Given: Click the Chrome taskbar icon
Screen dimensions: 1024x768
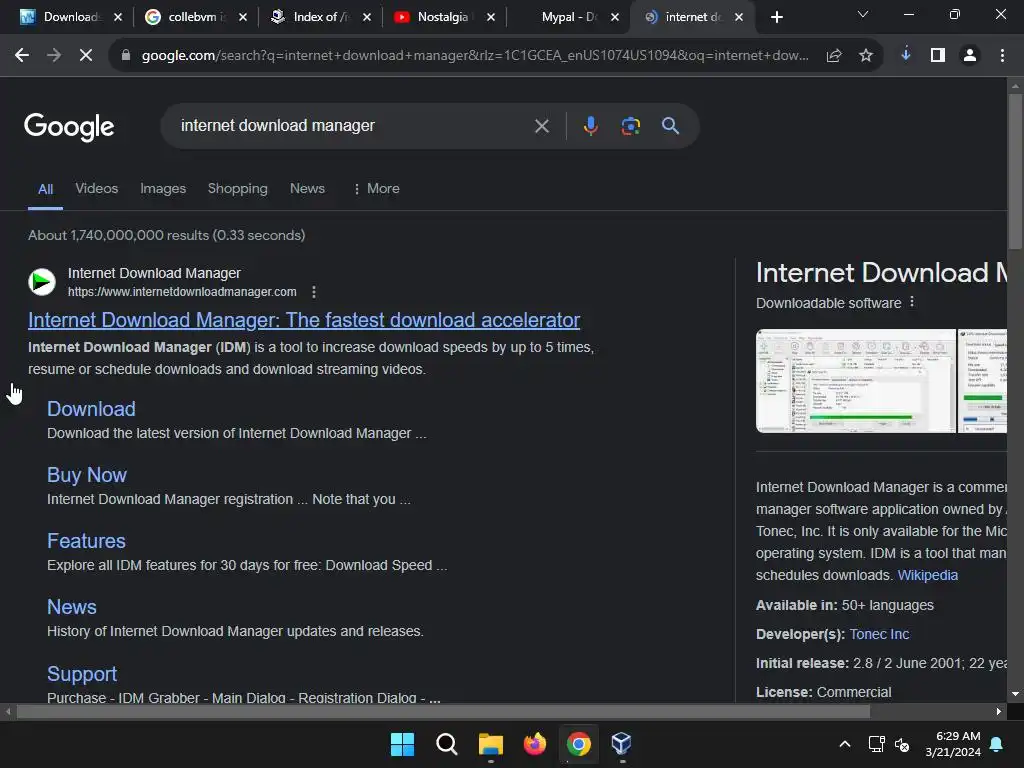Looking at the screenshot, I should click(x=579, y=744).
